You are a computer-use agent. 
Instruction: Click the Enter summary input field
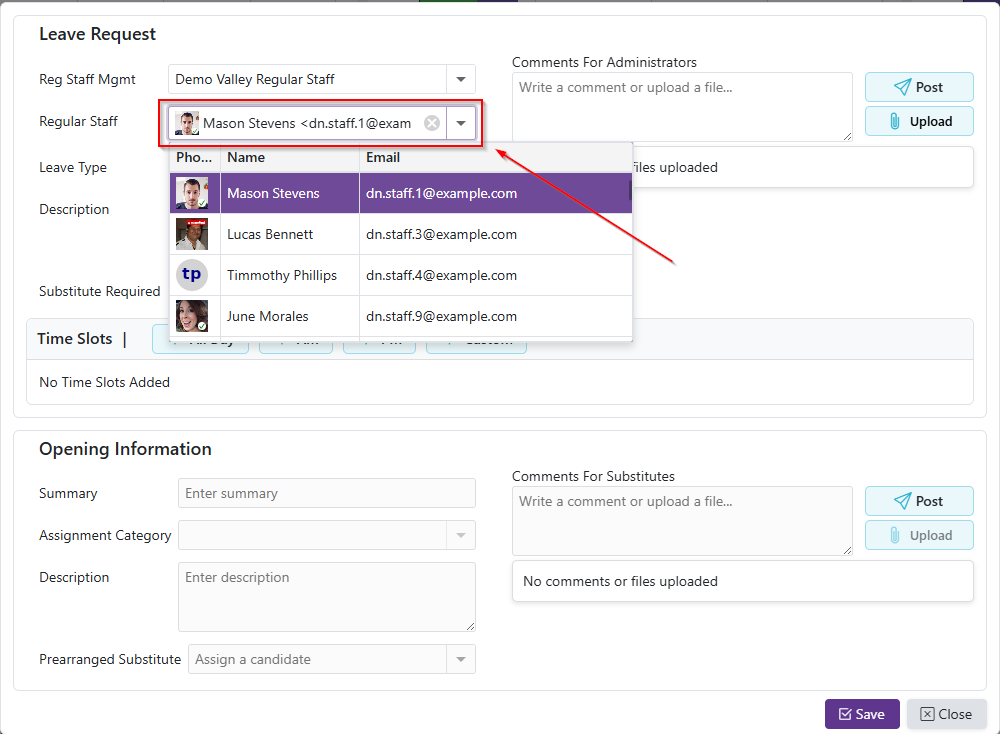pos(327,493)
